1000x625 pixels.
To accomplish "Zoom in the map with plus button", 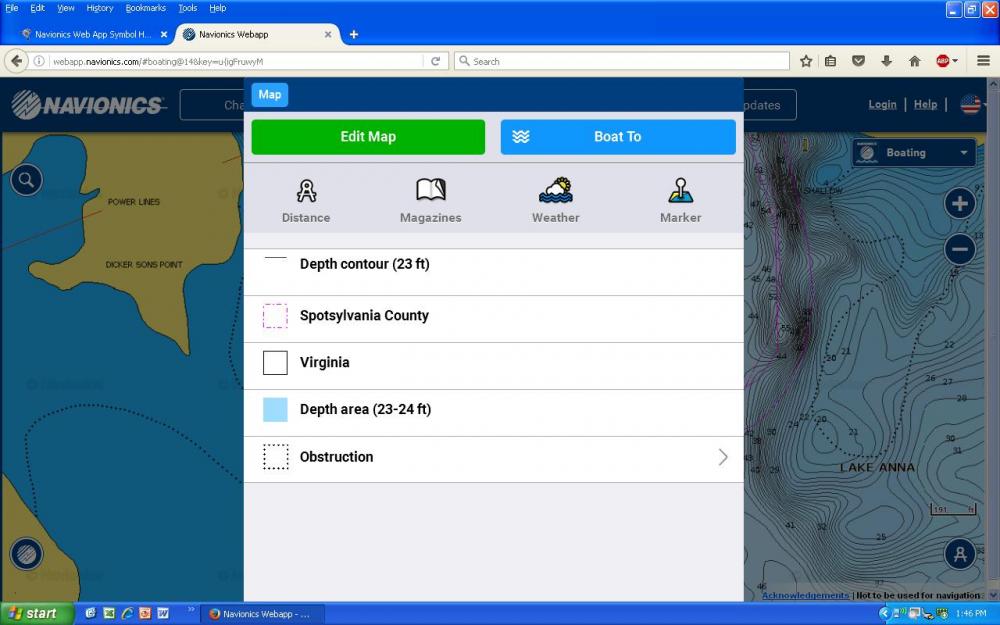I will point(960,204).
